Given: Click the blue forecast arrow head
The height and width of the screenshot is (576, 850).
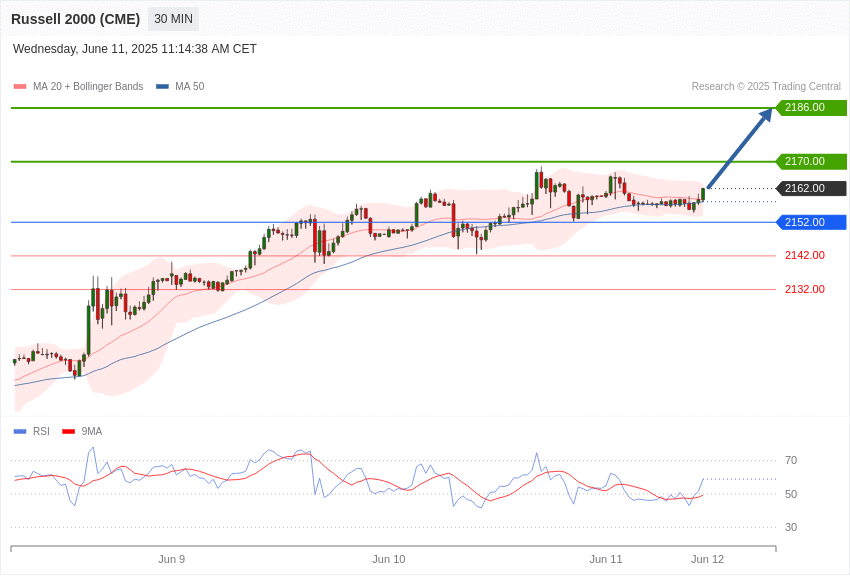Looking at the screenshot, I should pos(767,115).
